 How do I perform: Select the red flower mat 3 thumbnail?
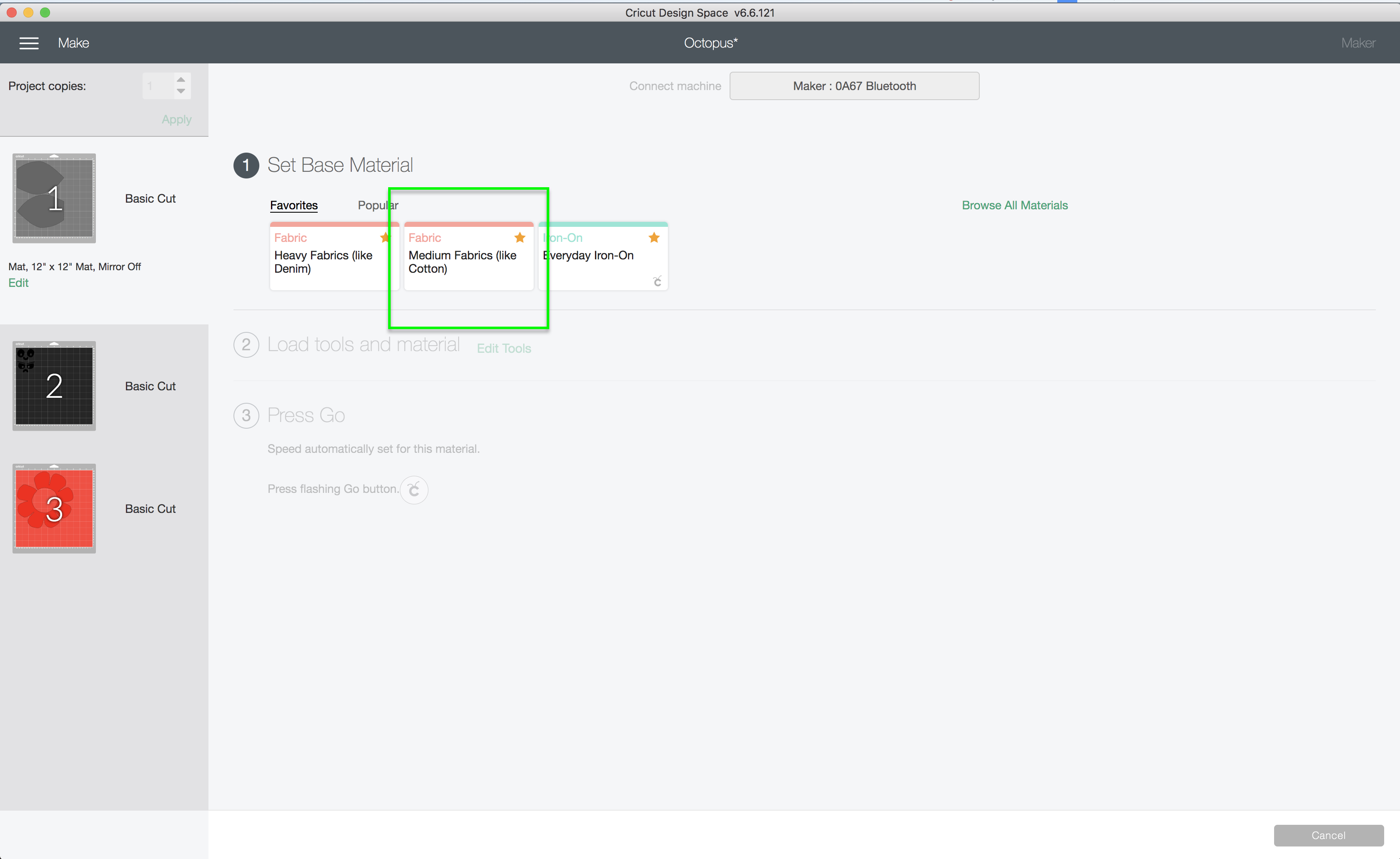click(x=54, y=508)
